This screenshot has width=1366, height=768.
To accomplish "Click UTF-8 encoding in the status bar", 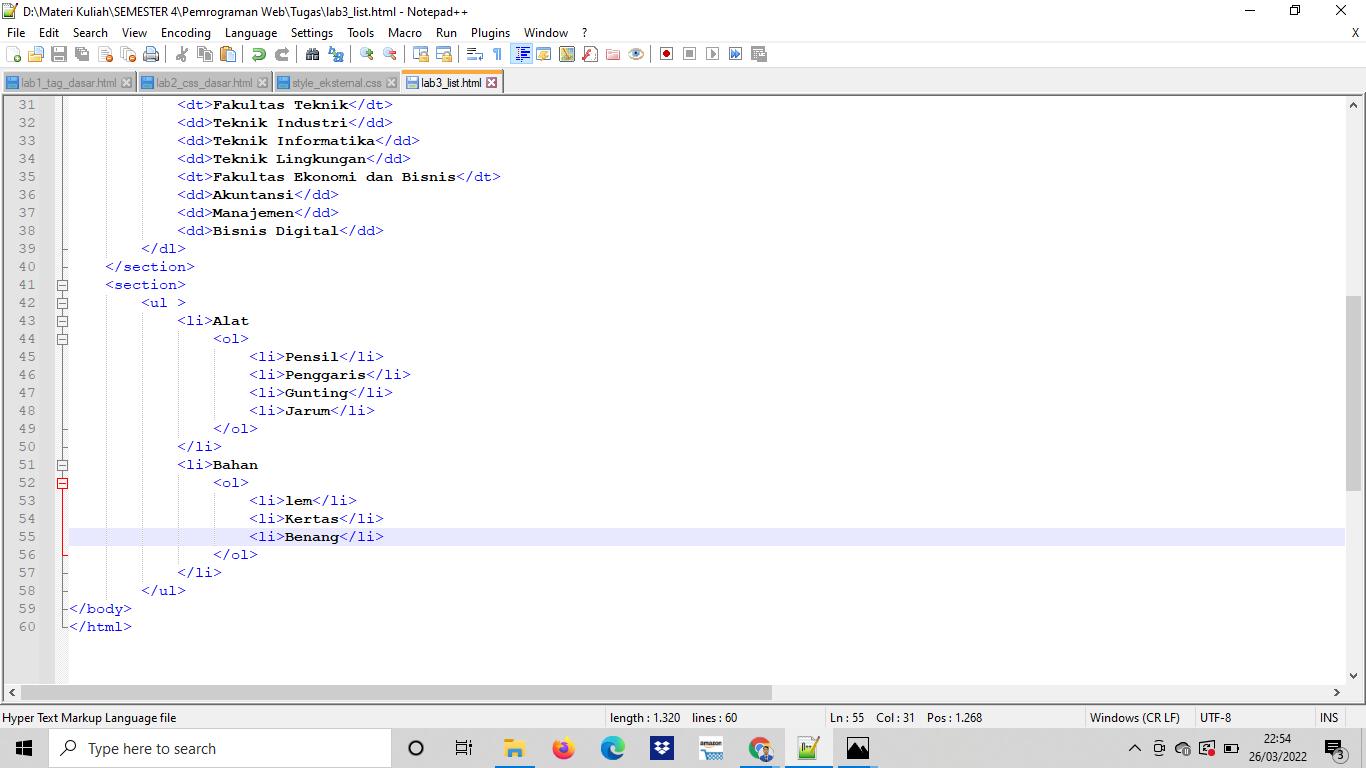I will click(1213, 717).
